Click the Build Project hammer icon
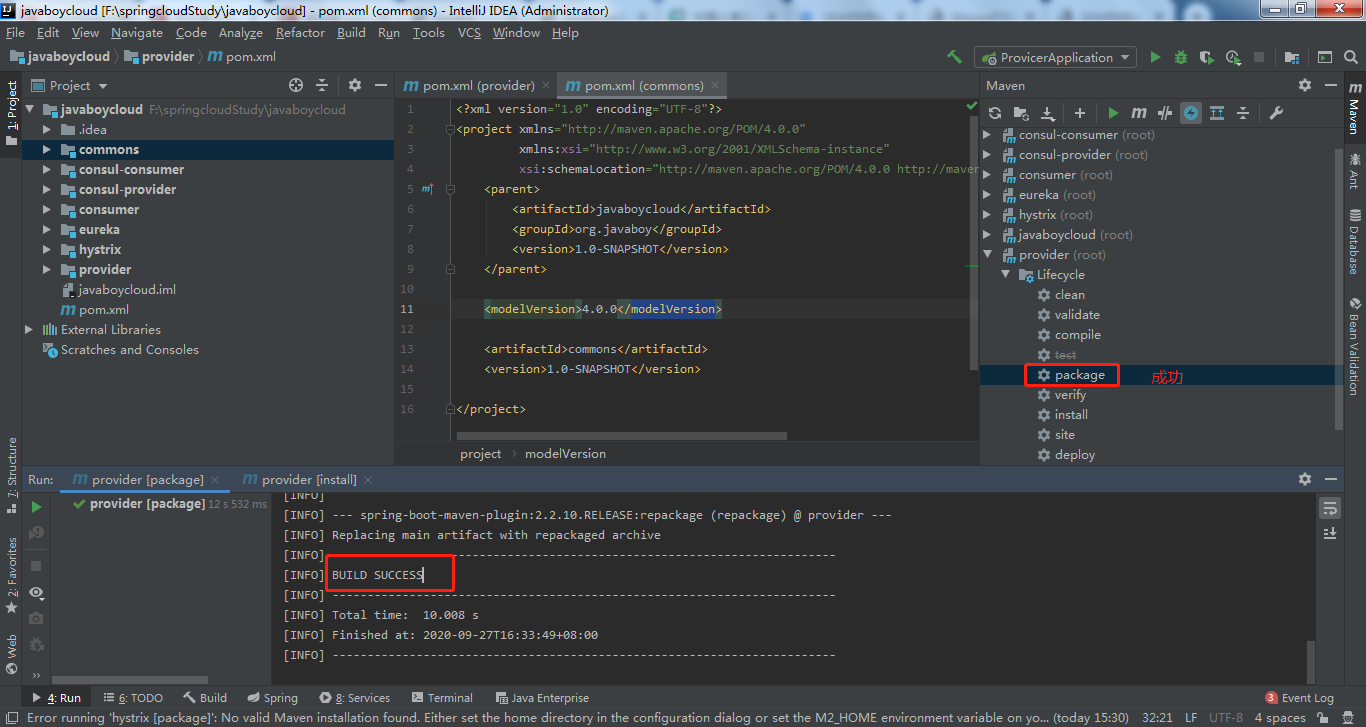1366x727 pixels. point(954,57)
